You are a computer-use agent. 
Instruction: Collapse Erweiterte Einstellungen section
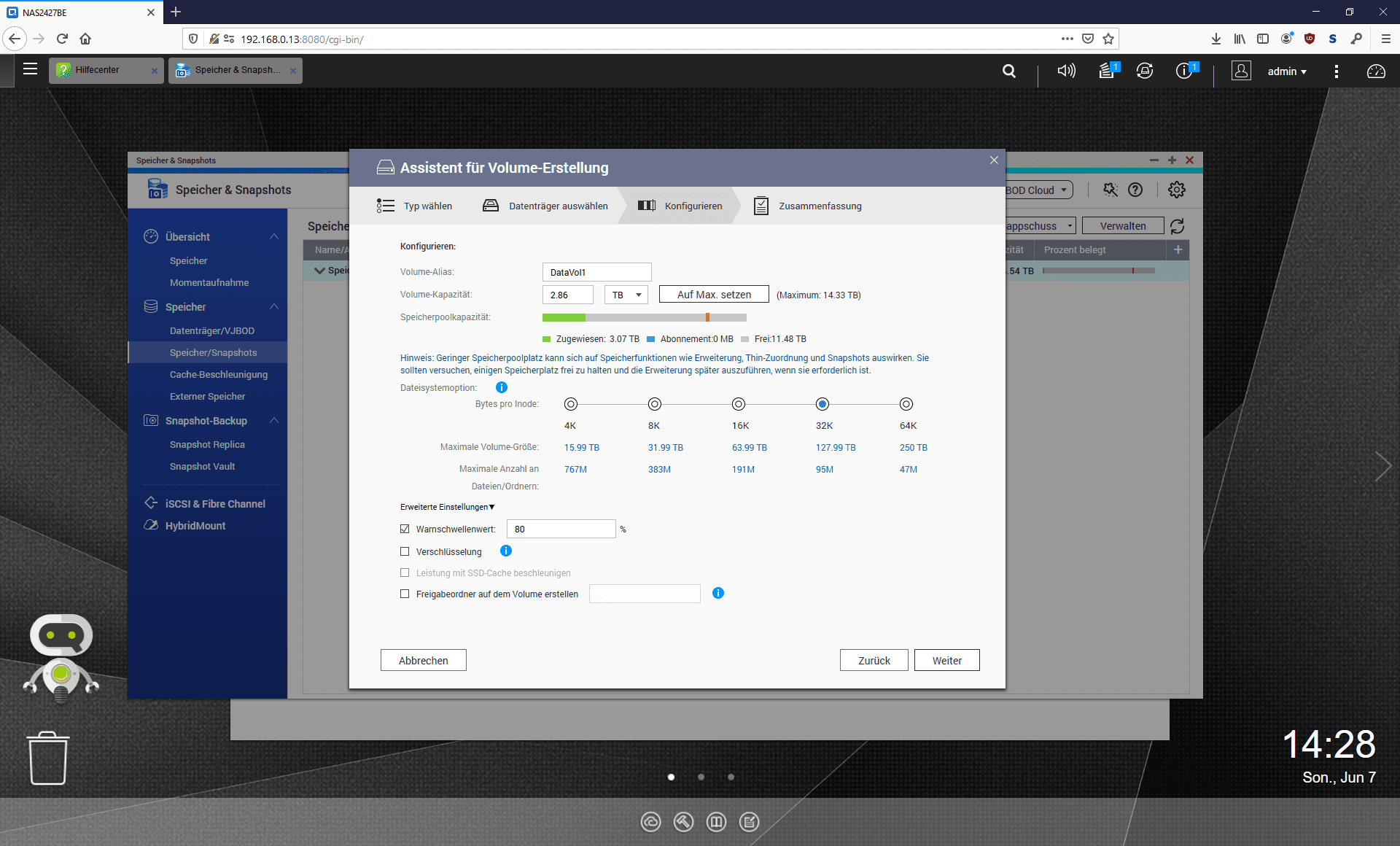[x=447, y=507]
